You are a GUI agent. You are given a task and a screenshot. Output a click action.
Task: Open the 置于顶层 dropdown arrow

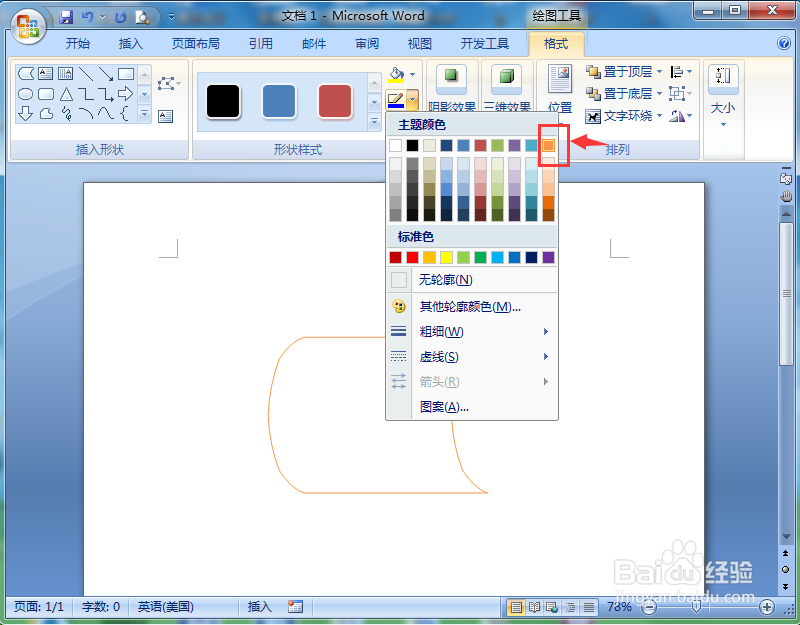coord(659,71)
